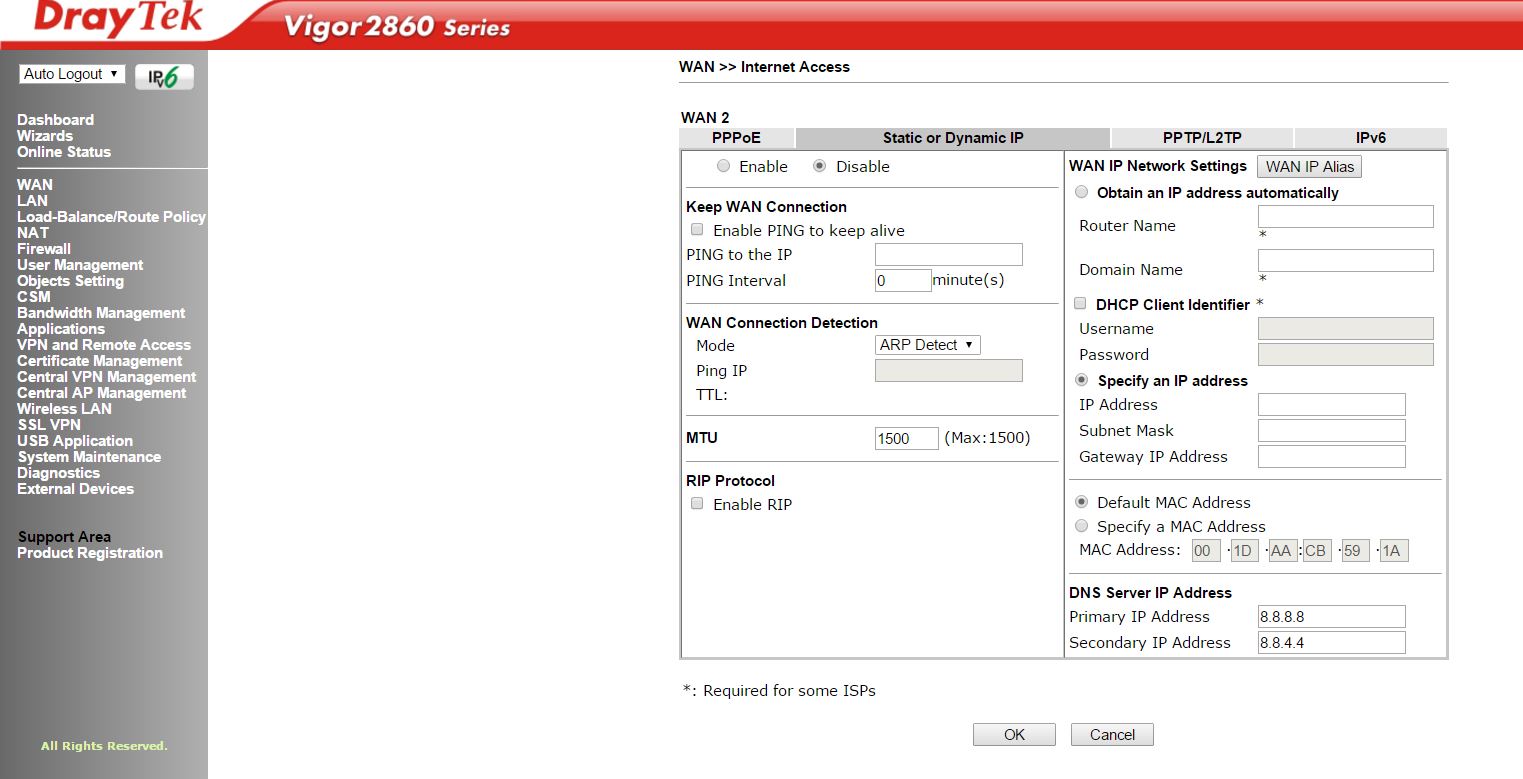Image resolution: width=1523 pixels, height=779 pixels.
Task: Click the Cancel button
Action: [x=1112, y=735]
